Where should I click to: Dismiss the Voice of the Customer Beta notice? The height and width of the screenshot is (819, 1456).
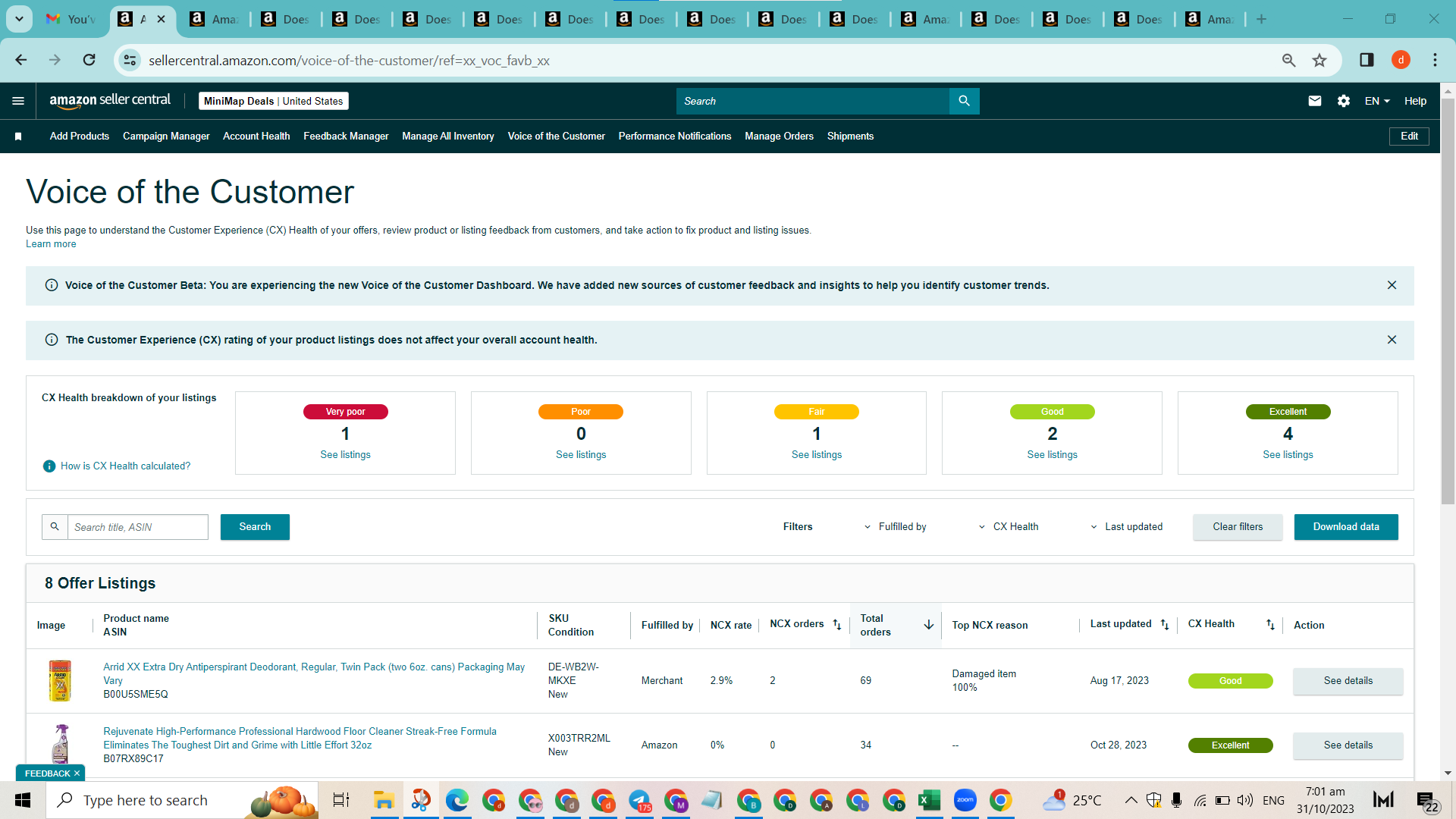click(1392, 285)
